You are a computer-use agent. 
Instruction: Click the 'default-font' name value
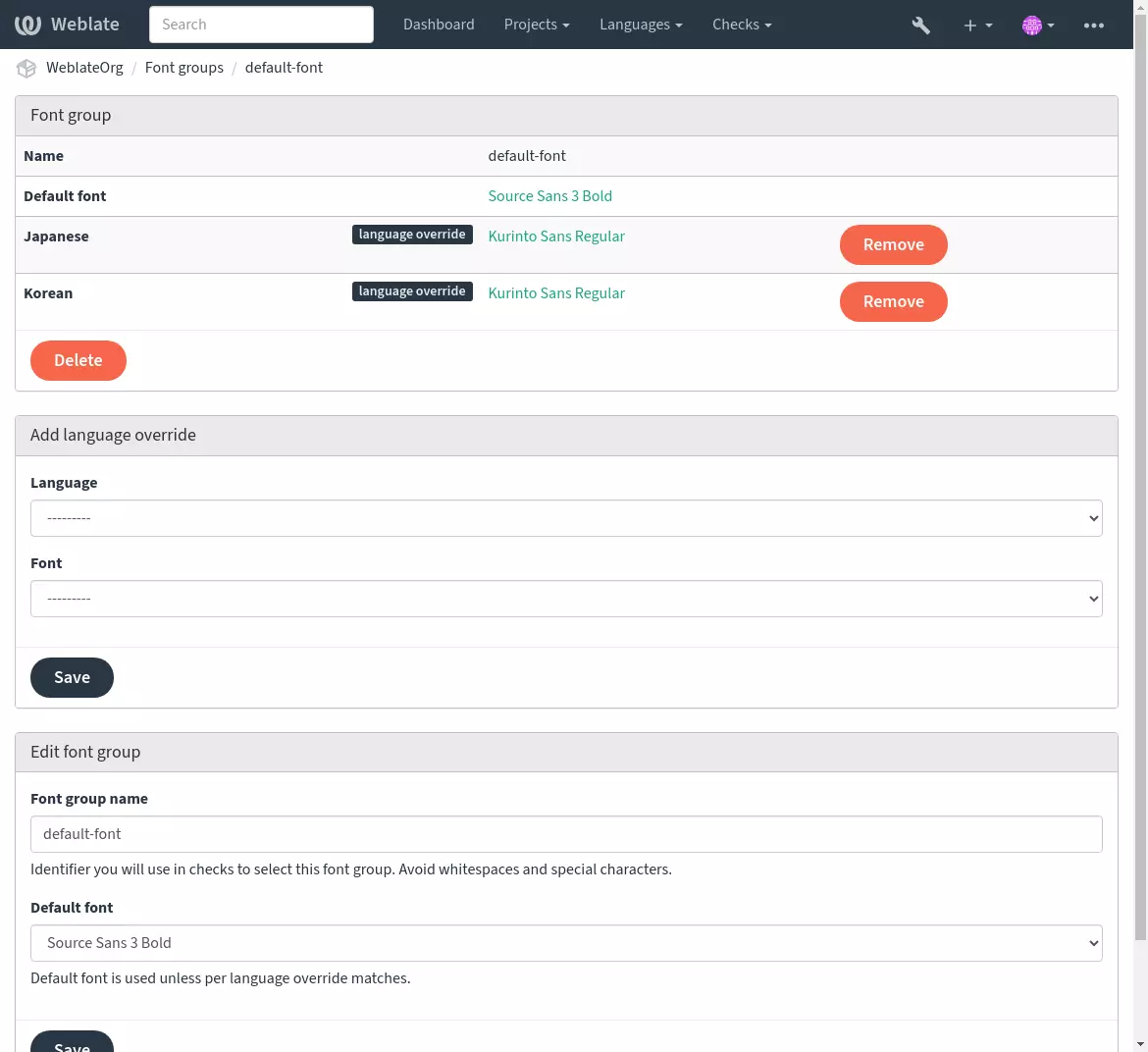click(526, 156)
